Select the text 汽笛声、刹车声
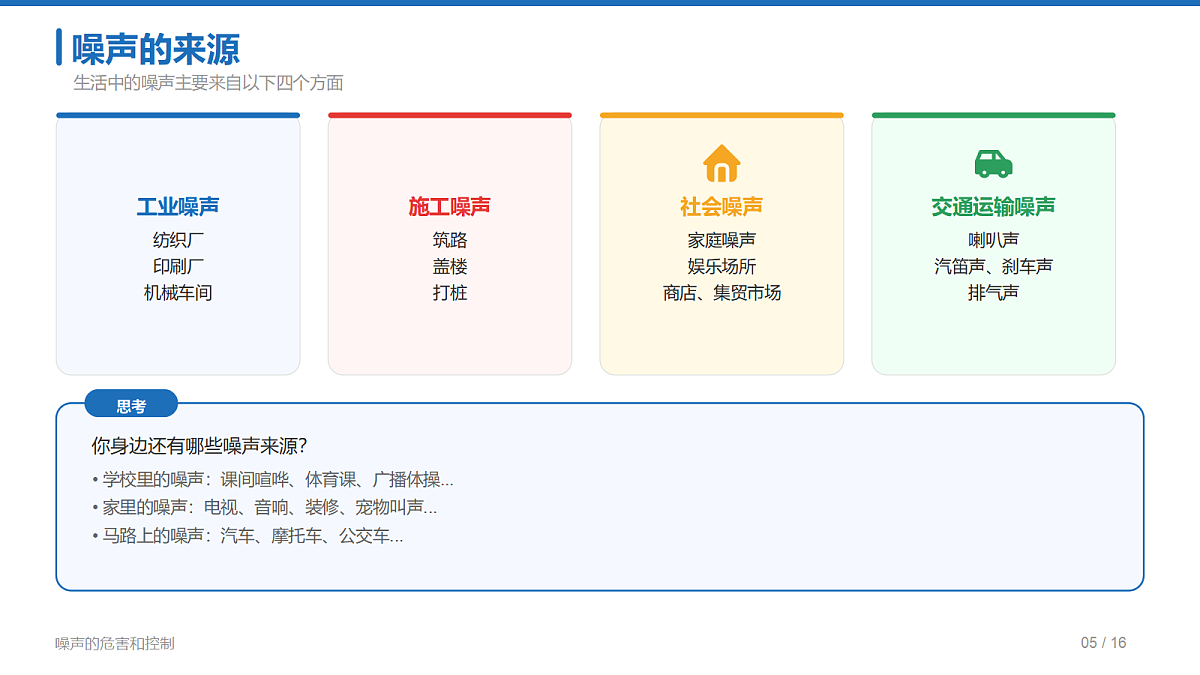The image size is (1200, 675). coord(993,266)
